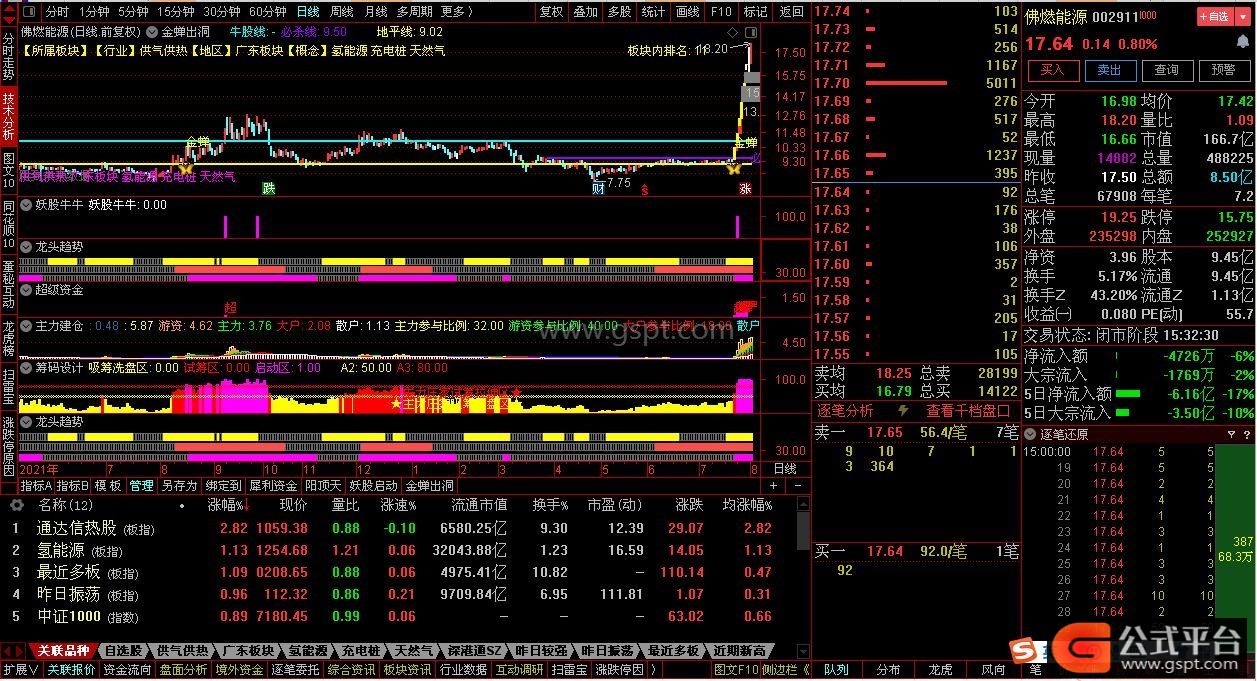The image size is (1257, 681).
Task: Select the 月线 monthly chart
Action: [x=375, y=12]
